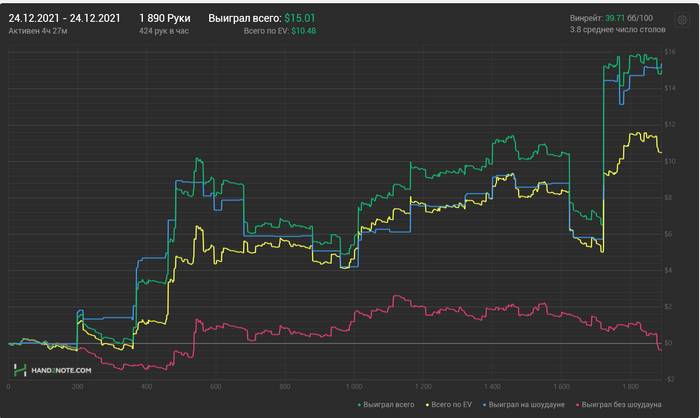Click the -$2 y-axis label
The height and width of the screenshot is (418, 700).
pyautogui.click(x=669, y=379)
